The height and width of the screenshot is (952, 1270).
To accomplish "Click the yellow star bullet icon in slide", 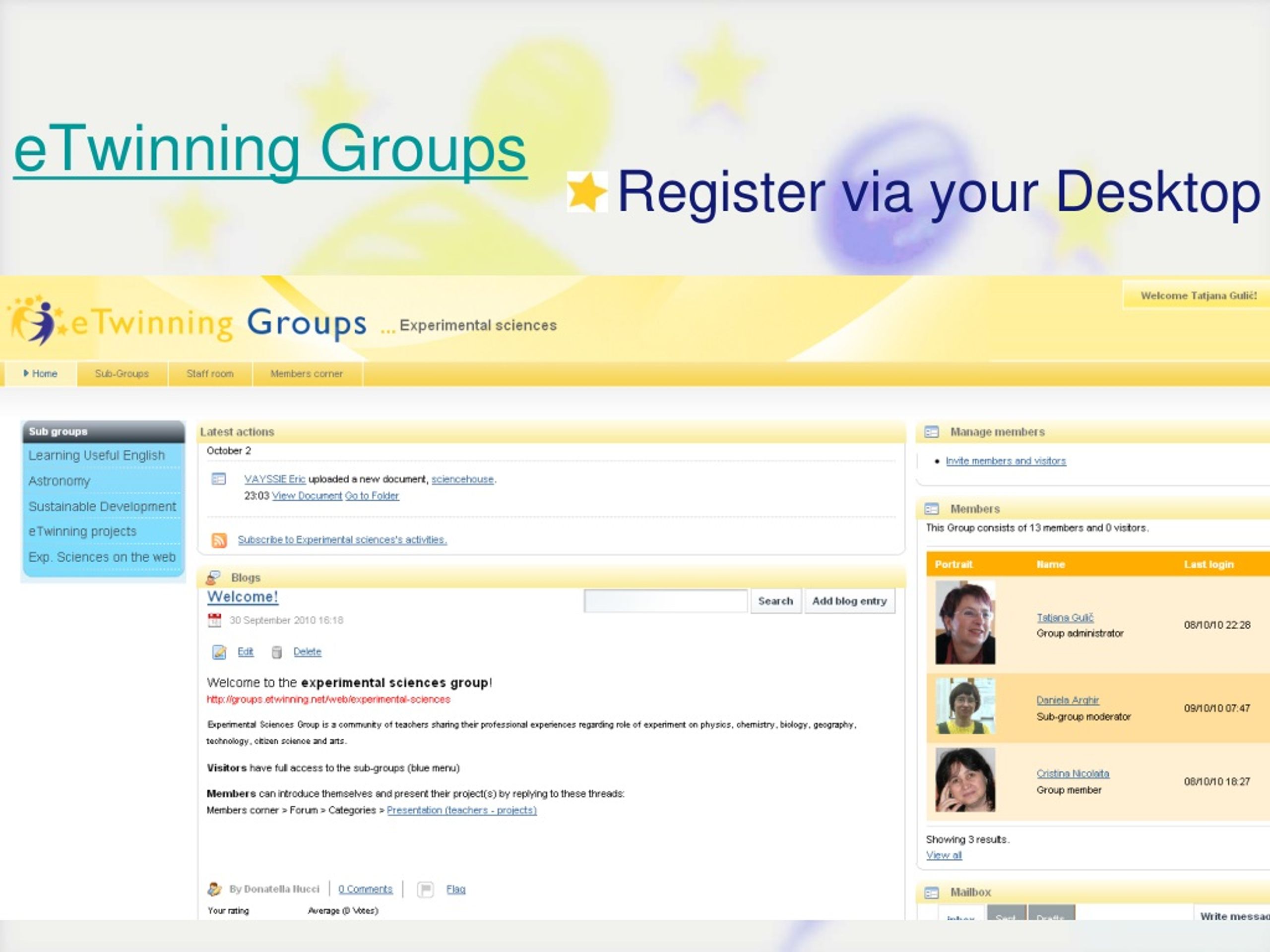I will 587,192.
